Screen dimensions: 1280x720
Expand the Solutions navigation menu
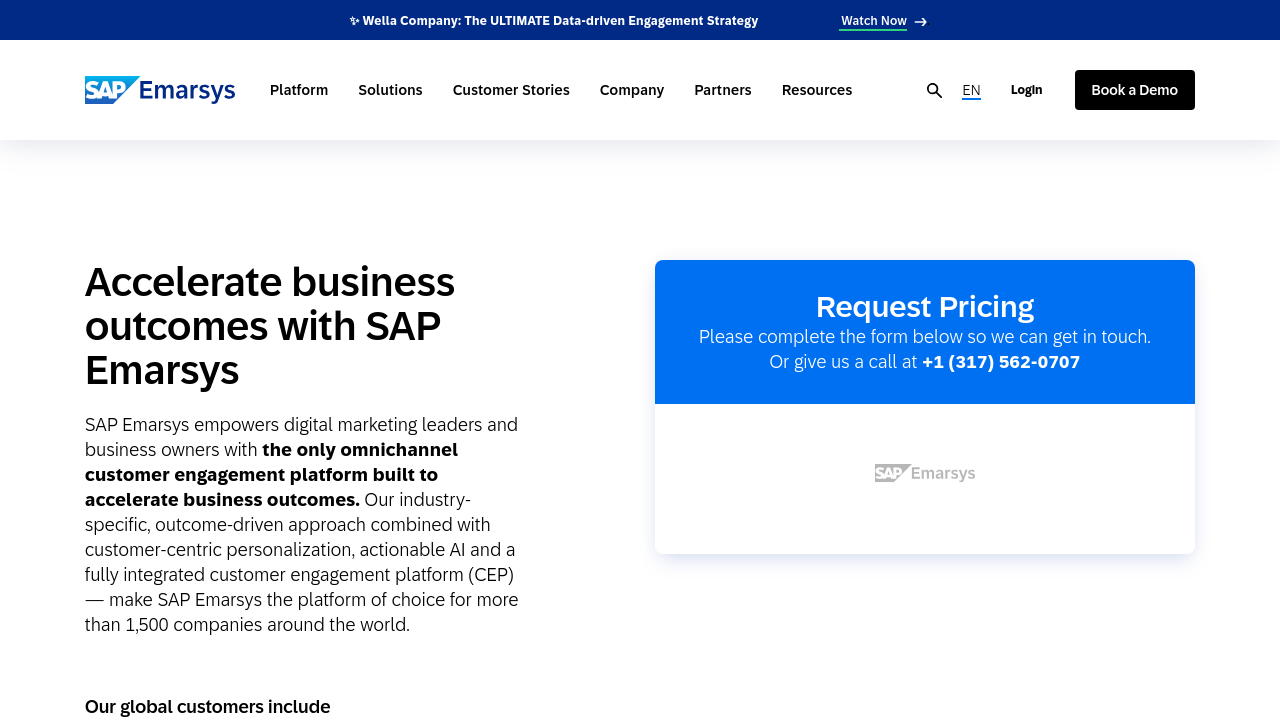click(x=390, y=90)
